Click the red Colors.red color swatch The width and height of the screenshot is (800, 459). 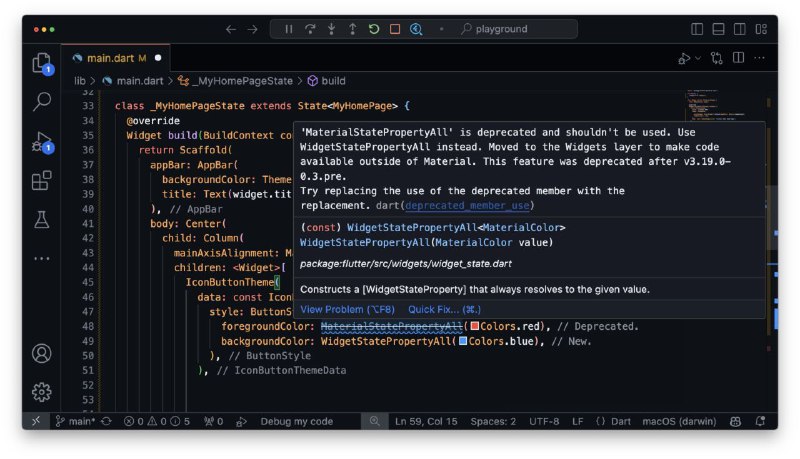click(474, 326)
